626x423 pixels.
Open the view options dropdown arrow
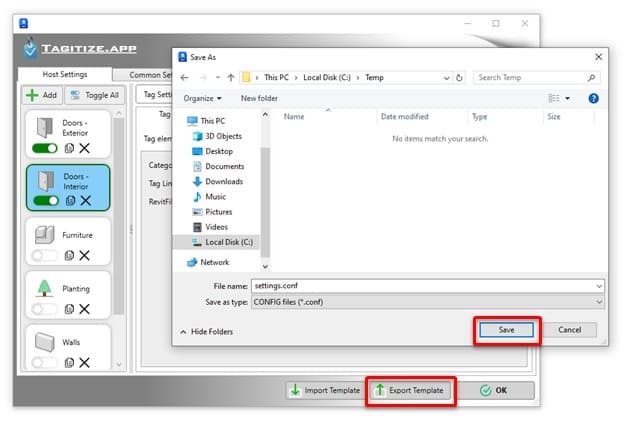tap(567, 98)
